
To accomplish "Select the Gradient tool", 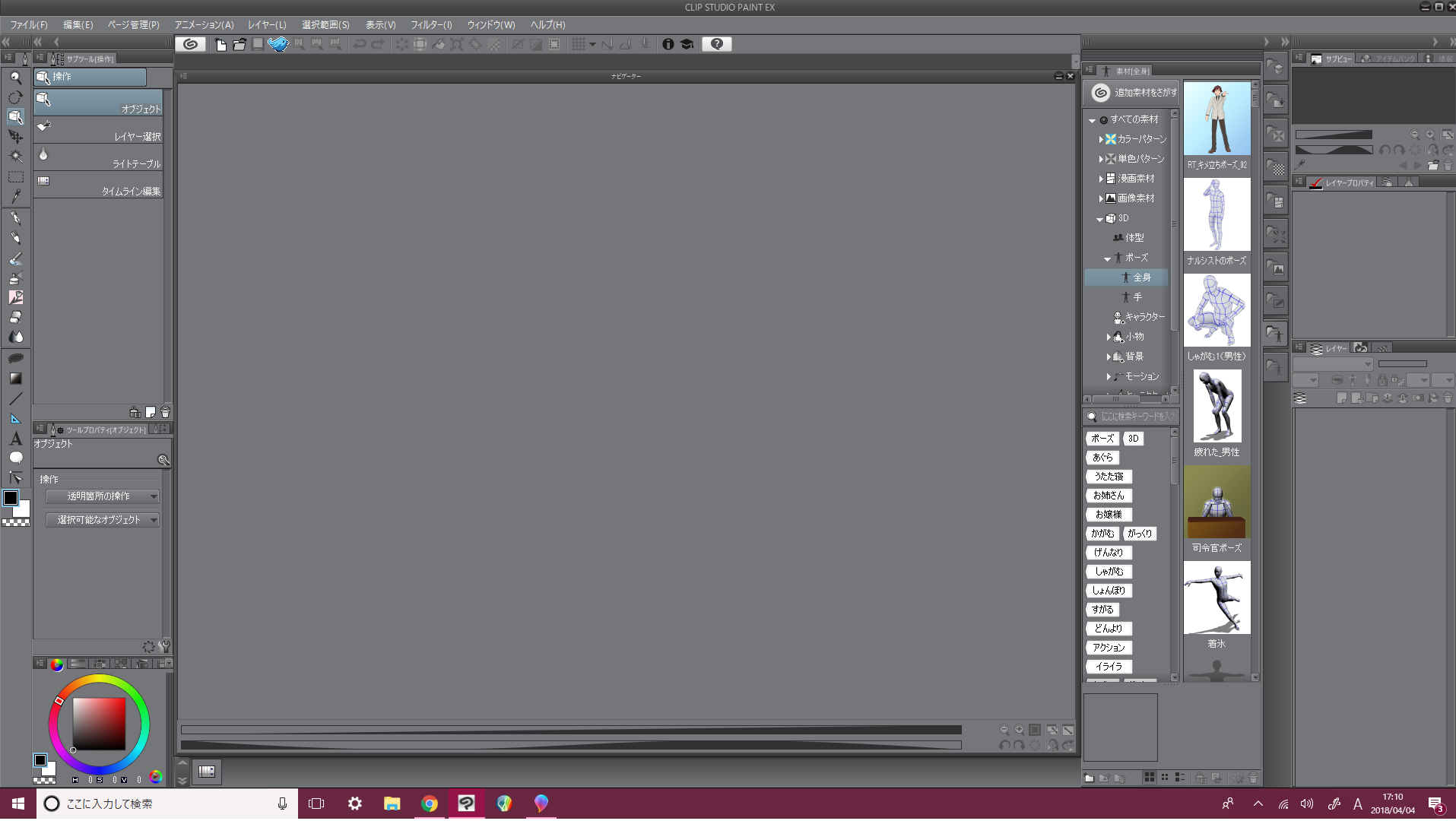I will (x=15, y=378).
